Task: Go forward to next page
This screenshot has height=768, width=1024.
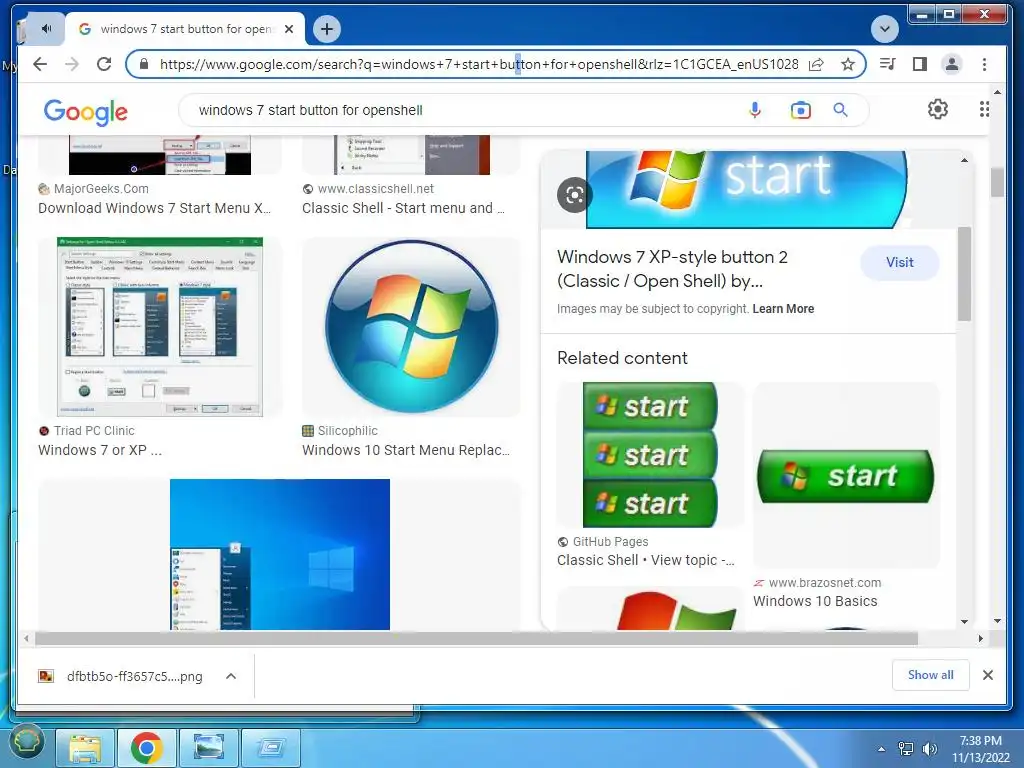Action: [x=72, y=64]
